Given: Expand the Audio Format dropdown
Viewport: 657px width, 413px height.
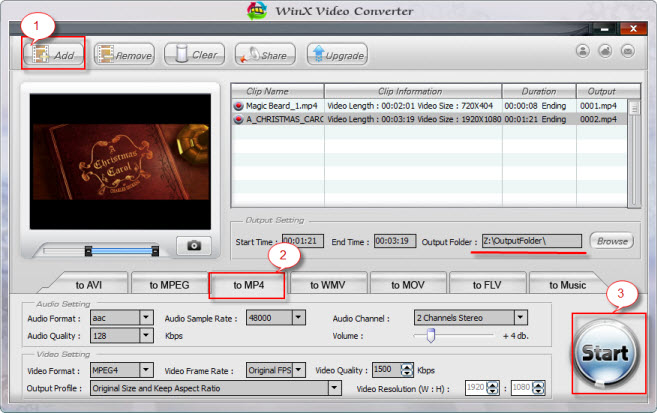Looking at the screenshot, I should pos(146,317).
